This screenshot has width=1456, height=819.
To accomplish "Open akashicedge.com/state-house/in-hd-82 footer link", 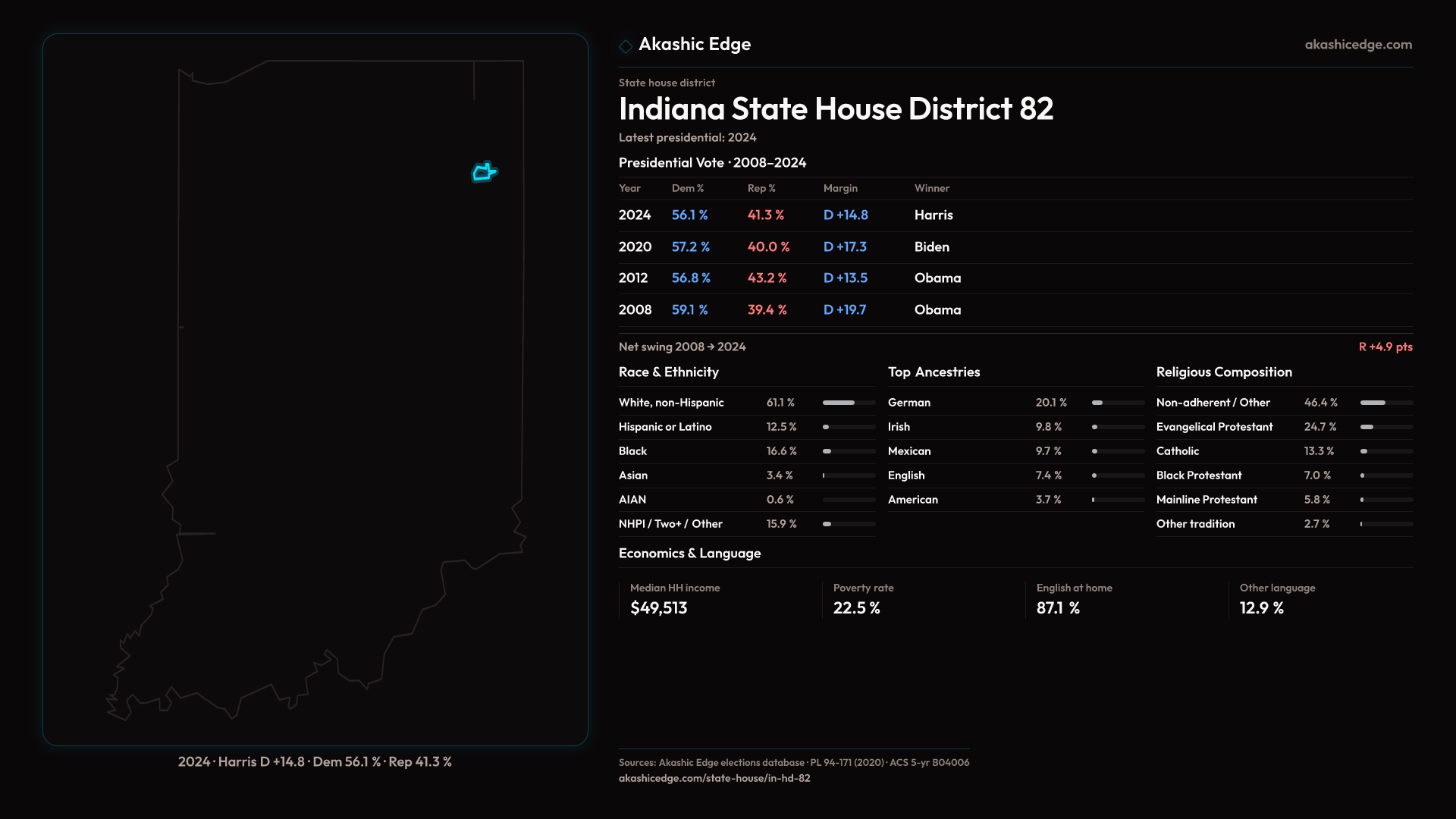I will pyautogui.click(x=714, y=778).
